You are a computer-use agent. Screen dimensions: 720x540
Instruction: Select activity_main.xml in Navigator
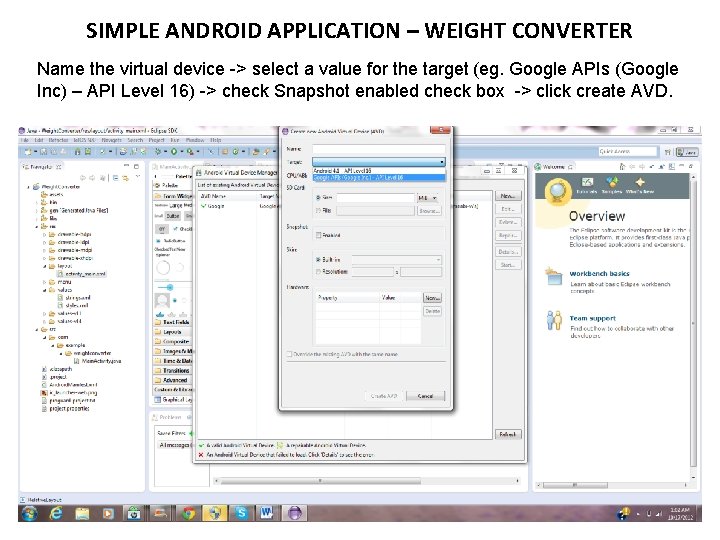[x=82, y=274]
